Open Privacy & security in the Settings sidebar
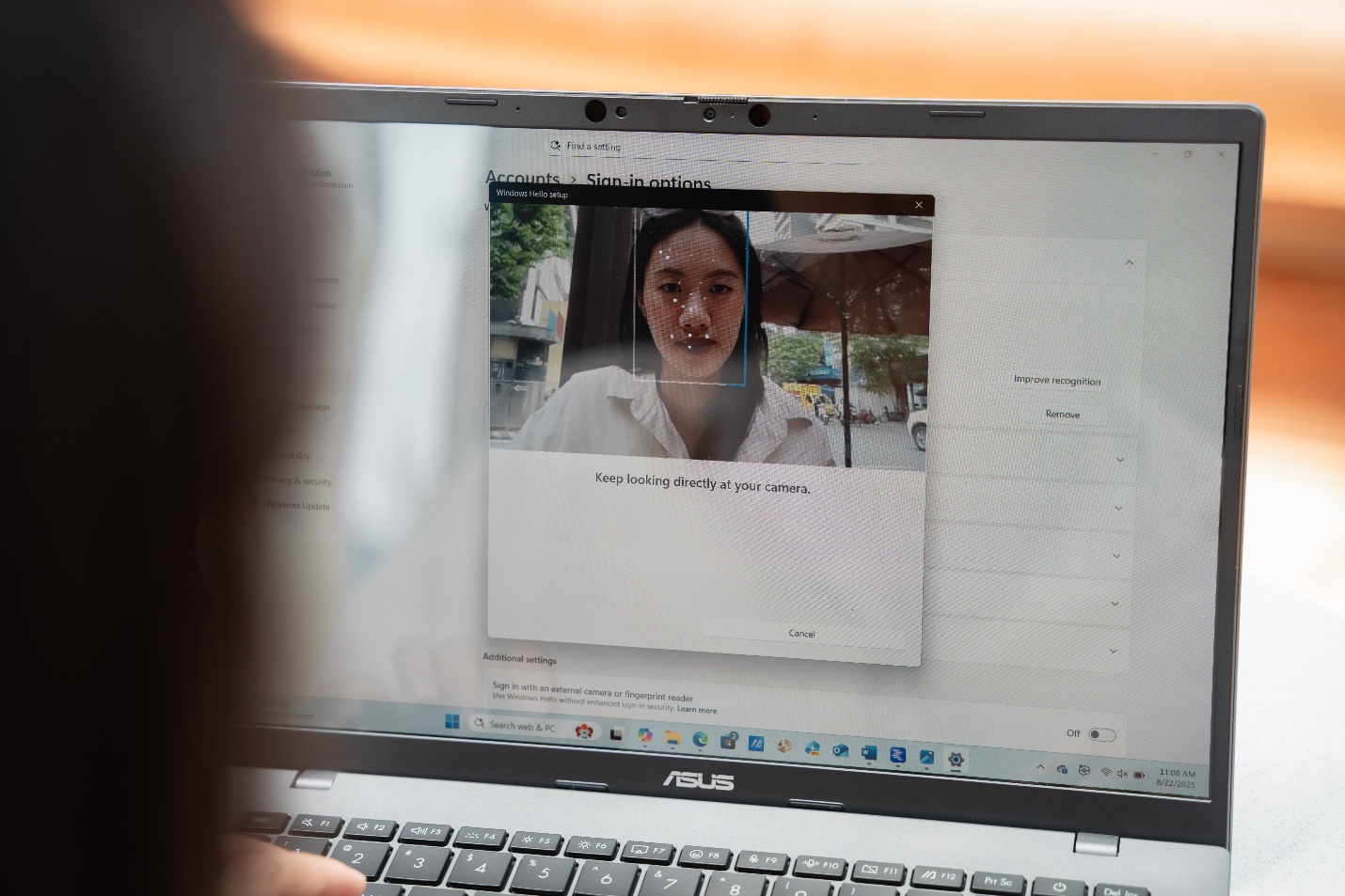The image size is (1345, 896). pos(298,481)
